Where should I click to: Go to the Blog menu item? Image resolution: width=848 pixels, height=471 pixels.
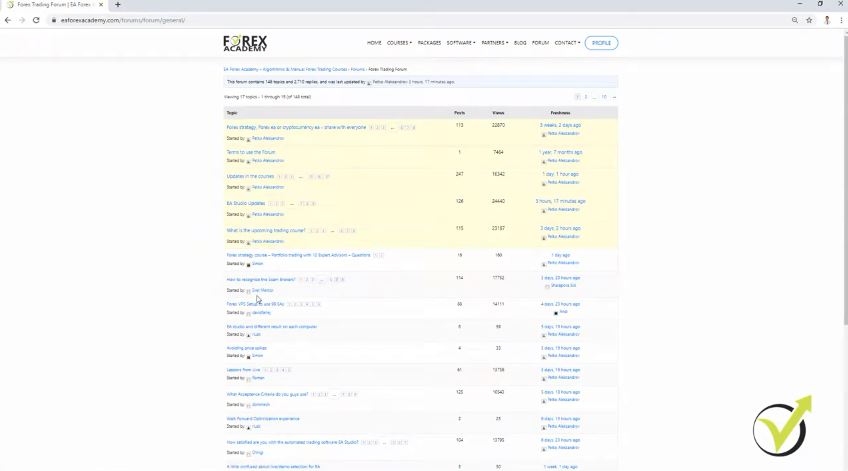pyautogui.click(x=520, y=43)
